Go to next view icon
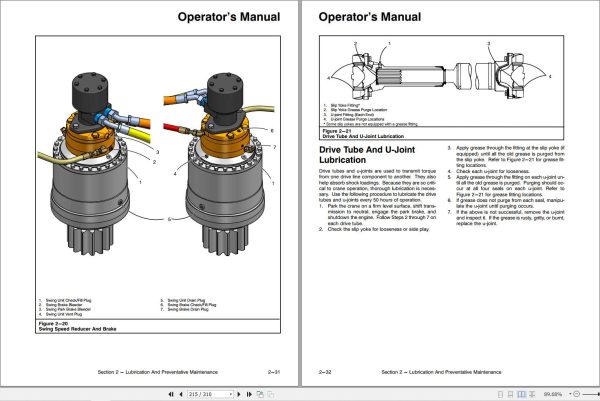 pyautogui.click(x=271, y=394)
